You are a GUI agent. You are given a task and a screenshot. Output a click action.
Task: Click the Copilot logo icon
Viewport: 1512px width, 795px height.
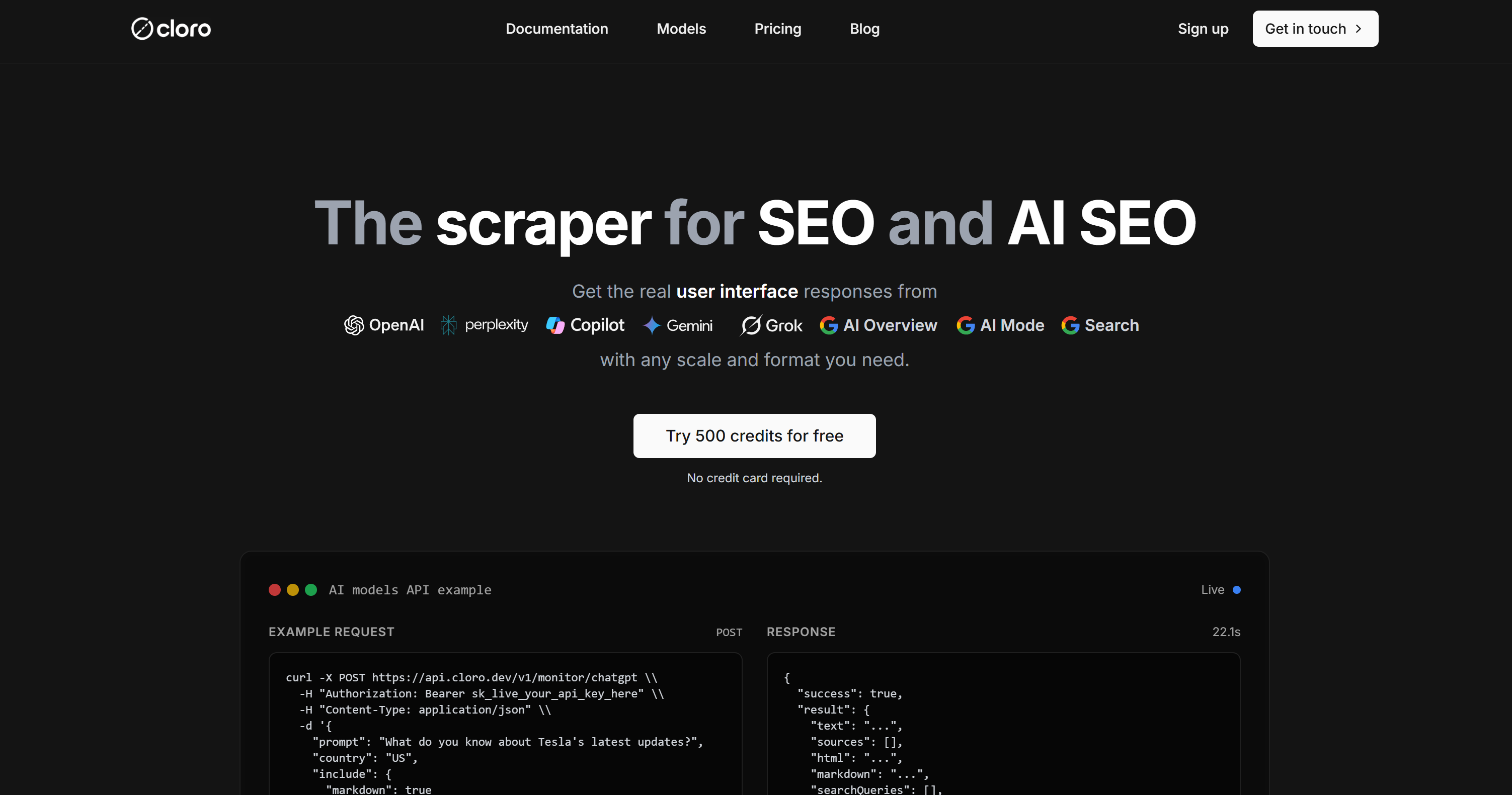coord(555,325)
